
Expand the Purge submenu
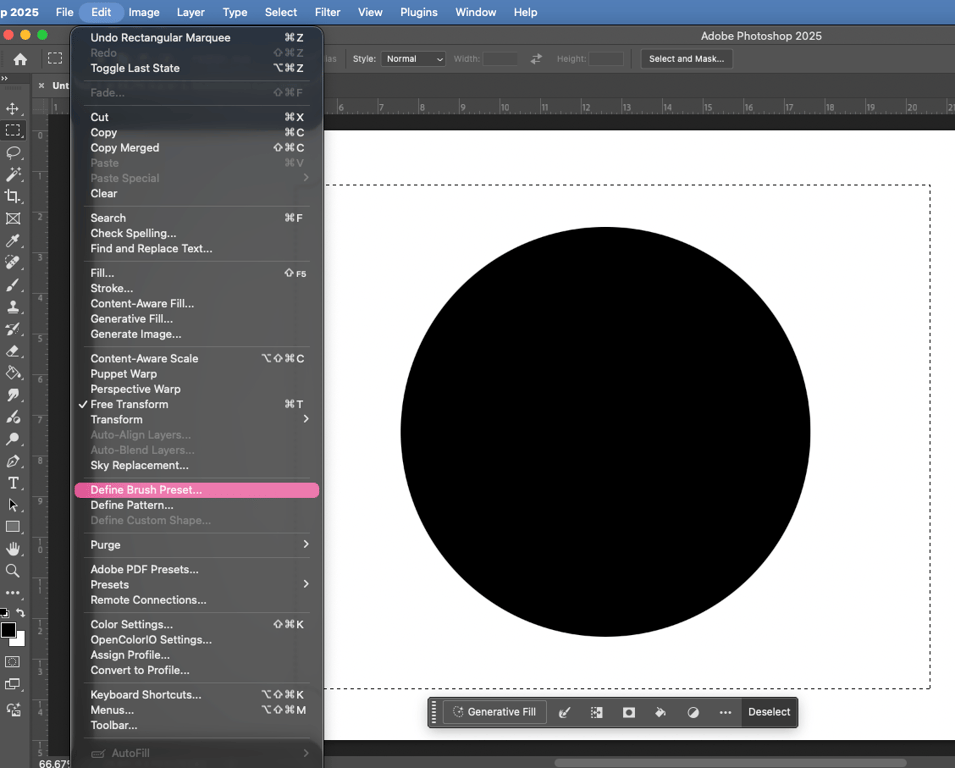click(x=196, y=545)
